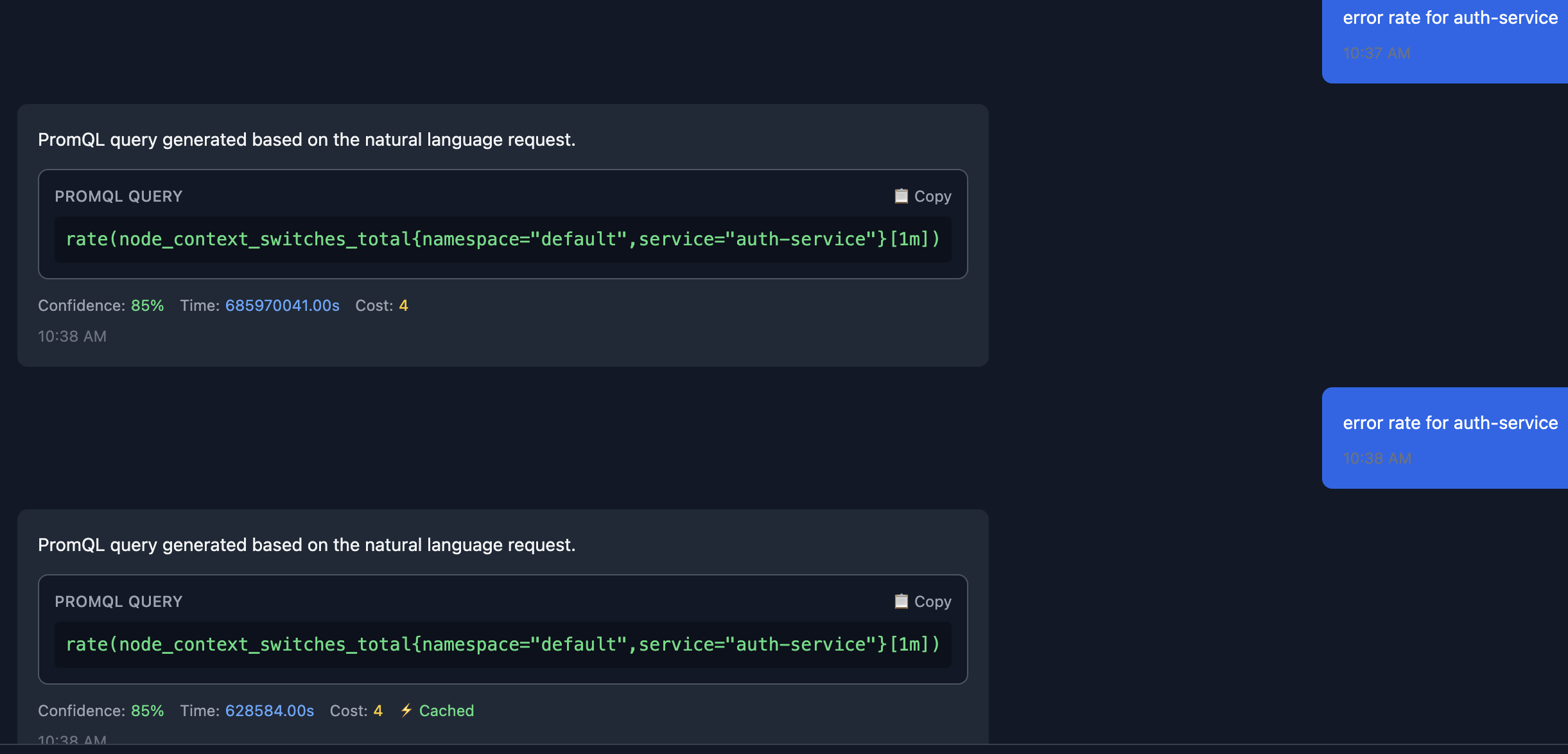Click the 10:38 AM timestamp on blue message bubble
This screenshot has height=754, width=1568.
point(1375,458)
